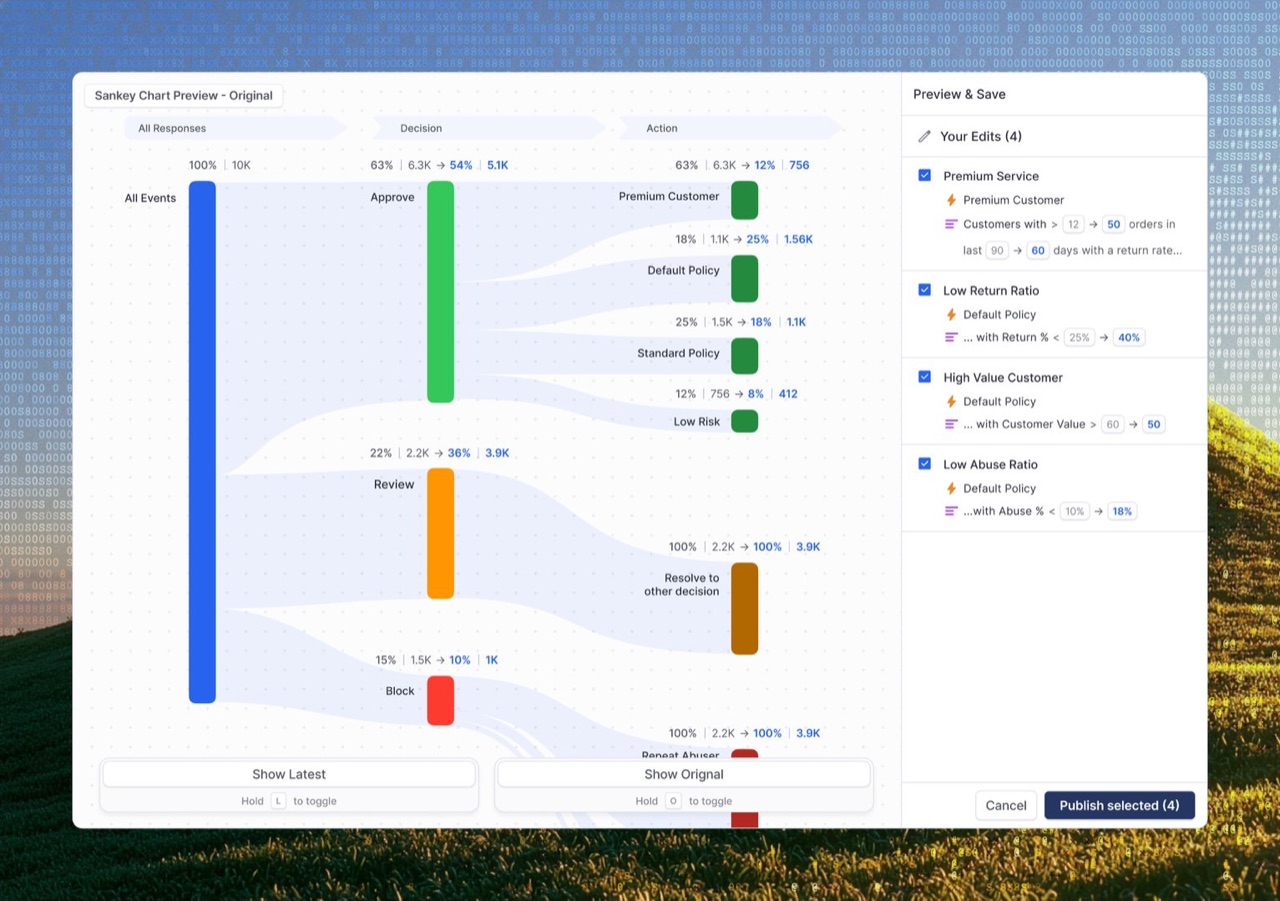The height and width of the screenshot is (901, 1280).
Task: Click the purple lines icon beside 'Customers with'
Action: pos(951,224)
